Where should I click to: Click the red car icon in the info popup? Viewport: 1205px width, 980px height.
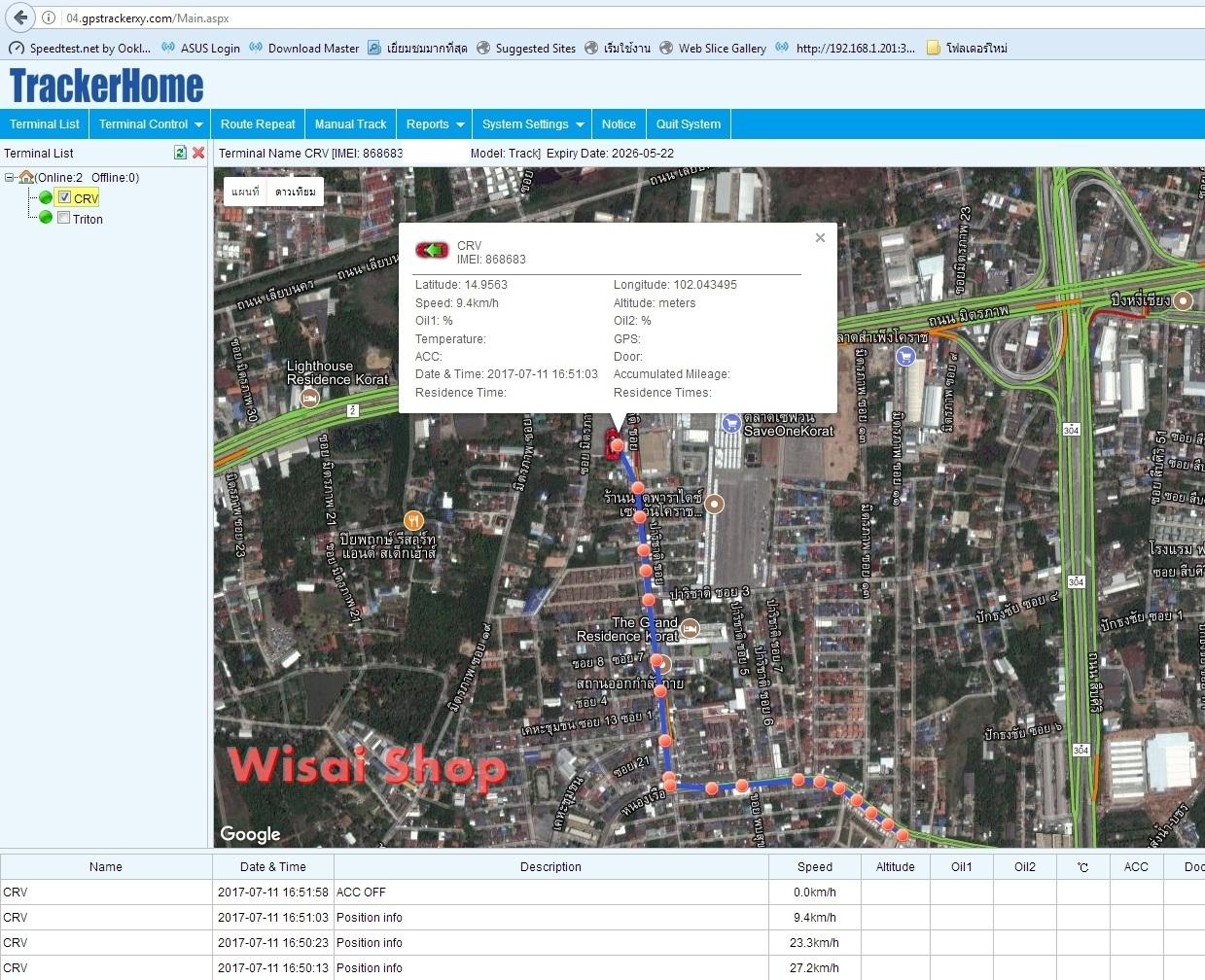pyautogui.click(x=432, y=251)
